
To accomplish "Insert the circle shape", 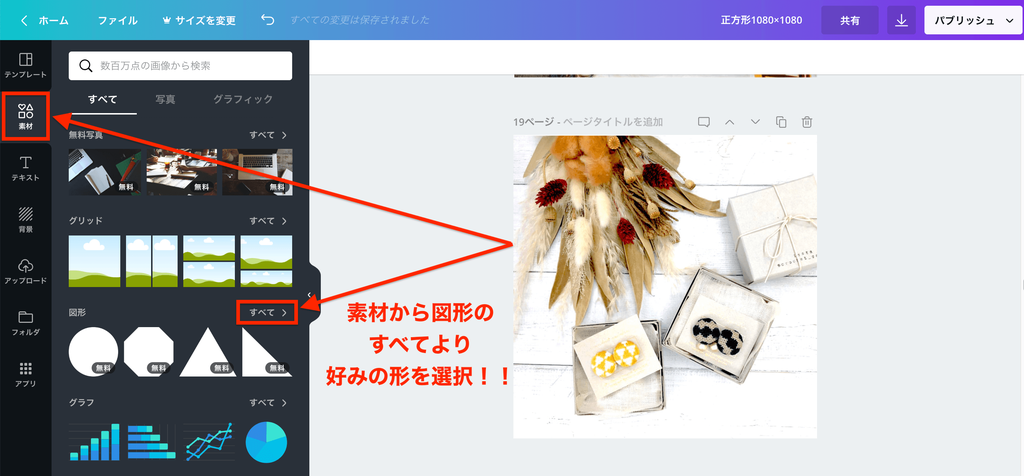I will 93,352.
